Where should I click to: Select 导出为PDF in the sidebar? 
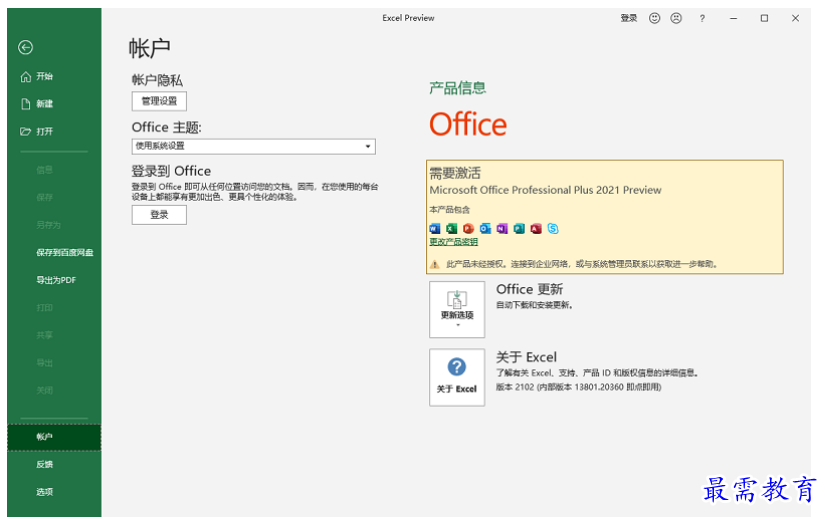[x=54, y=280]
